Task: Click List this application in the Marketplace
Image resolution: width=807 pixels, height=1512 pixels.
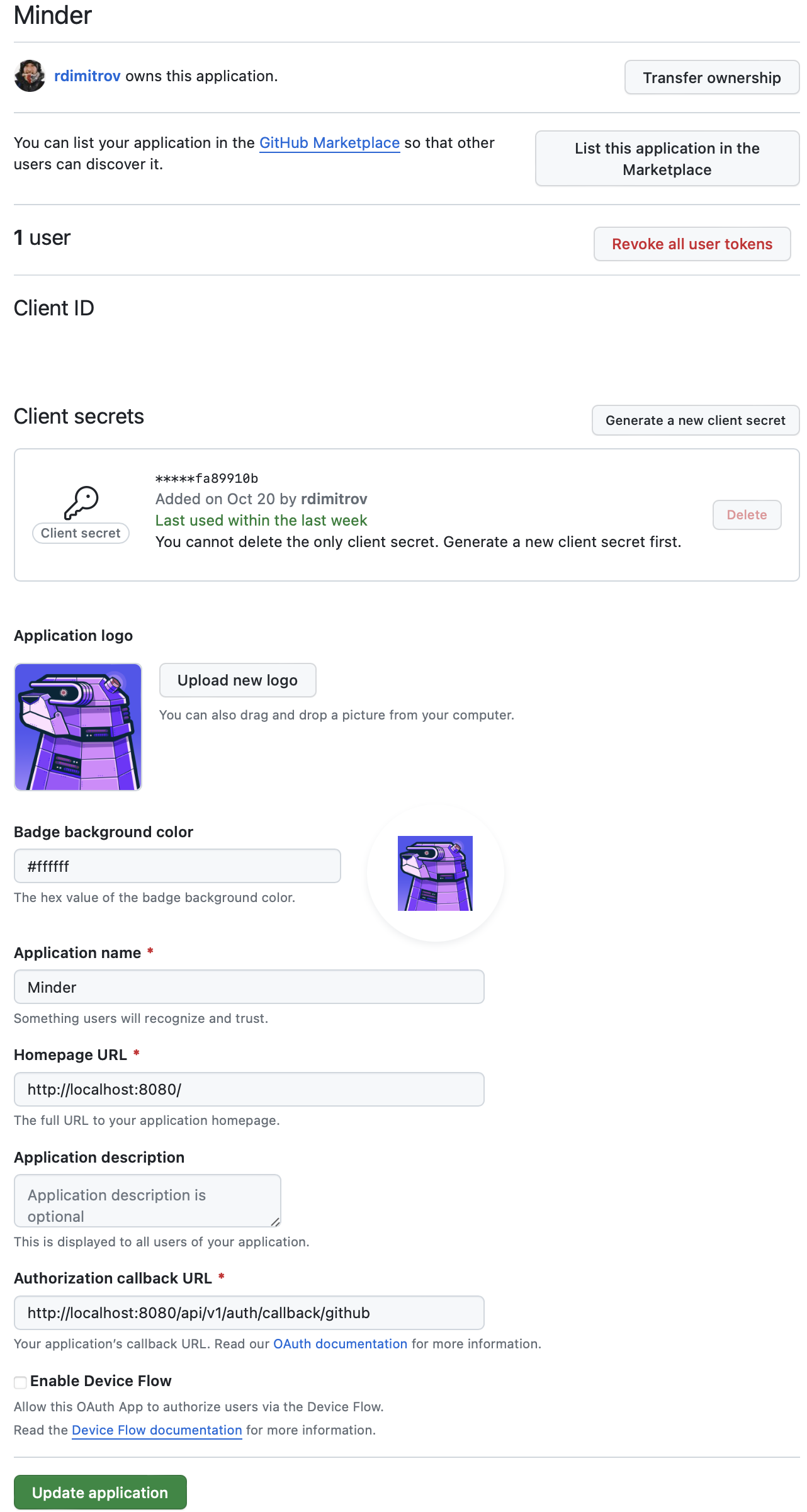Action: 666,158
